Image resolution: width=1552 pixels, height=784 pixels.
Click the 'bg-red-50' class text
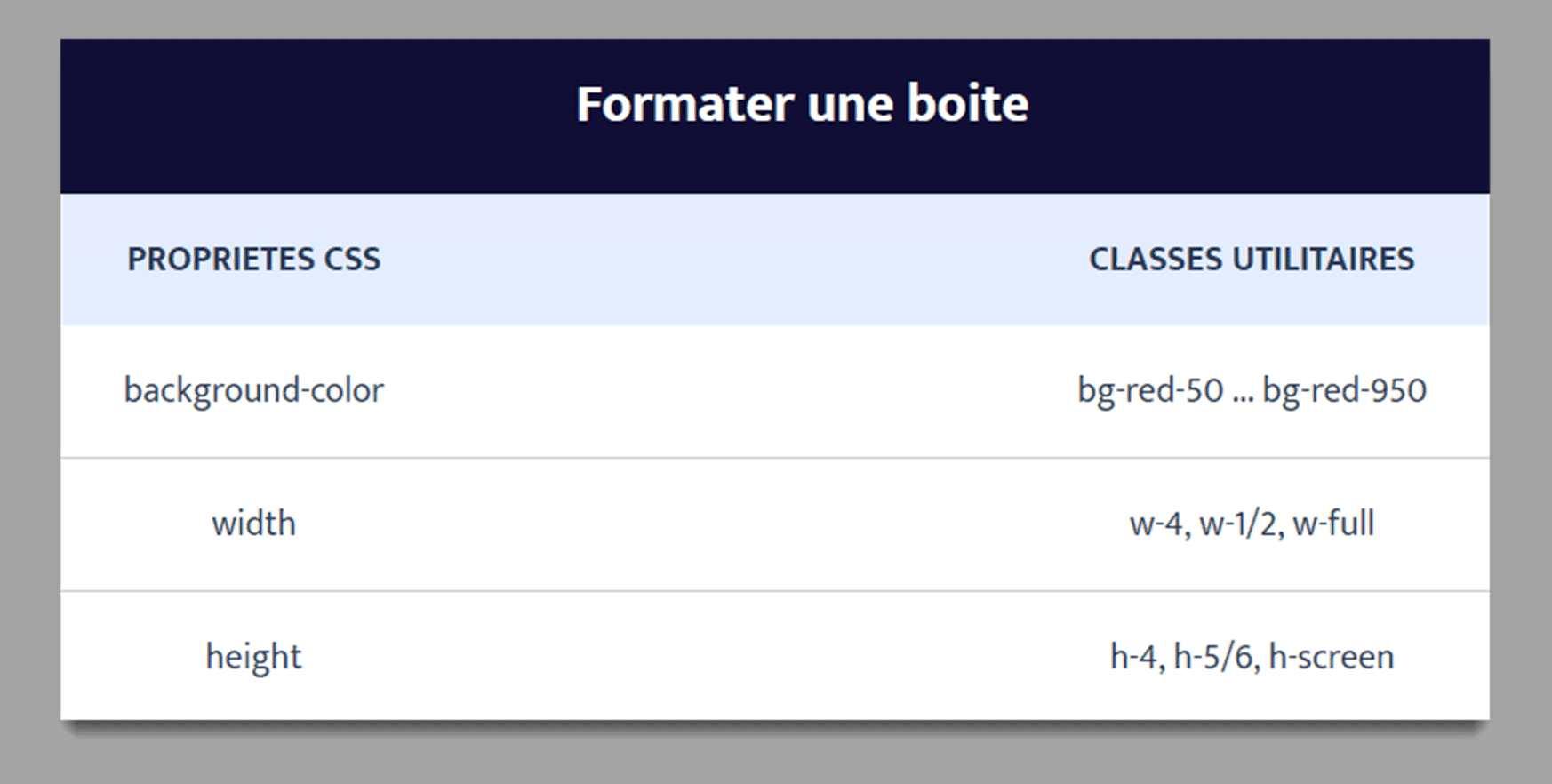pyautogui.click(x=1150, y=390)
